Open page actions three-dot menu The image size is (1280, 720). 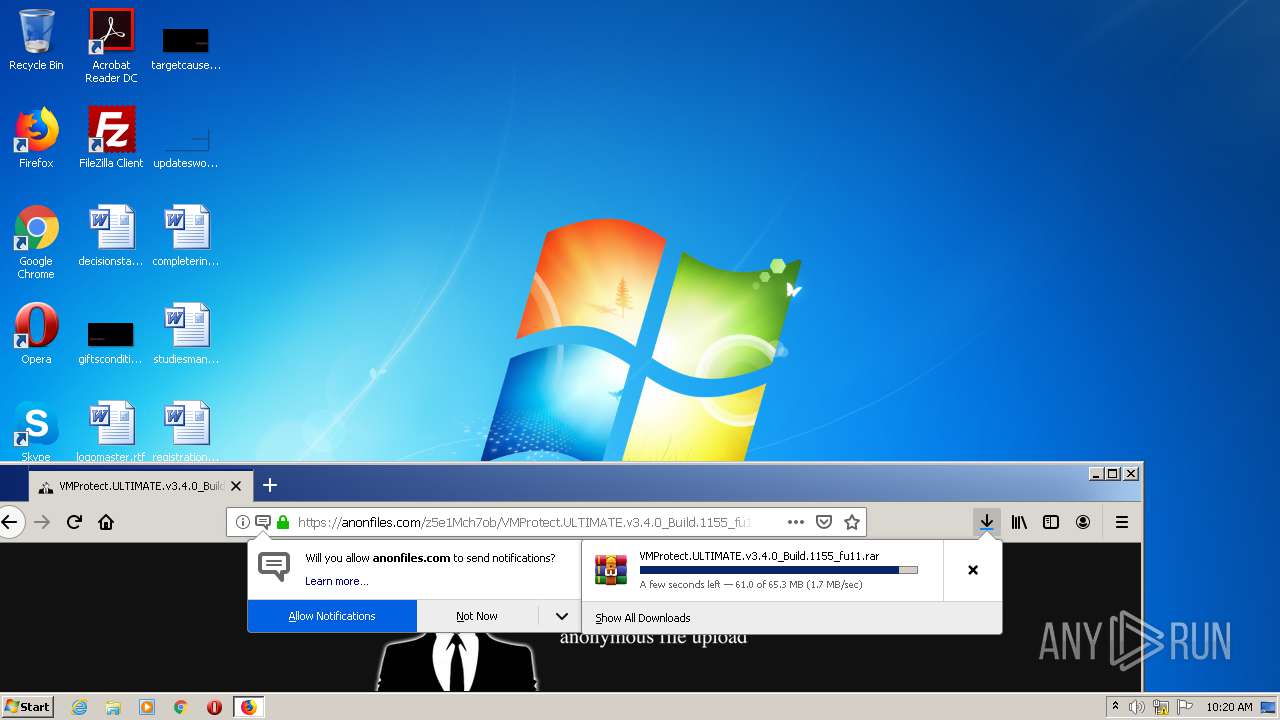tap(795, 522)
